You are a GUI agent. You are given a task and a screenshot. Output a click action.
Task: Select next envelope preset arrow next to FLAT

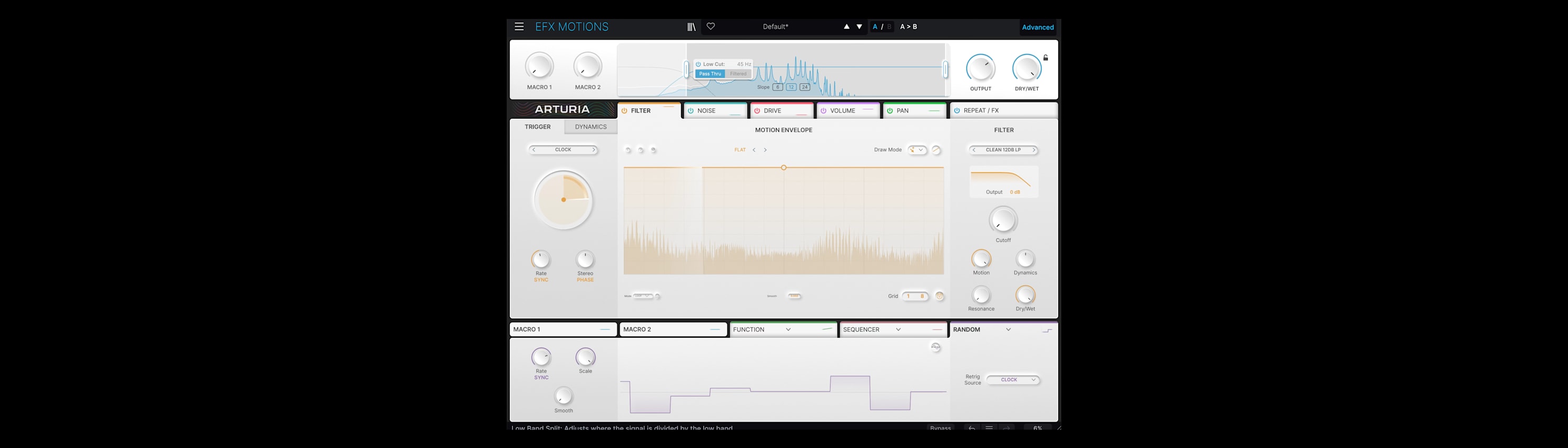[x=765, y=150]
